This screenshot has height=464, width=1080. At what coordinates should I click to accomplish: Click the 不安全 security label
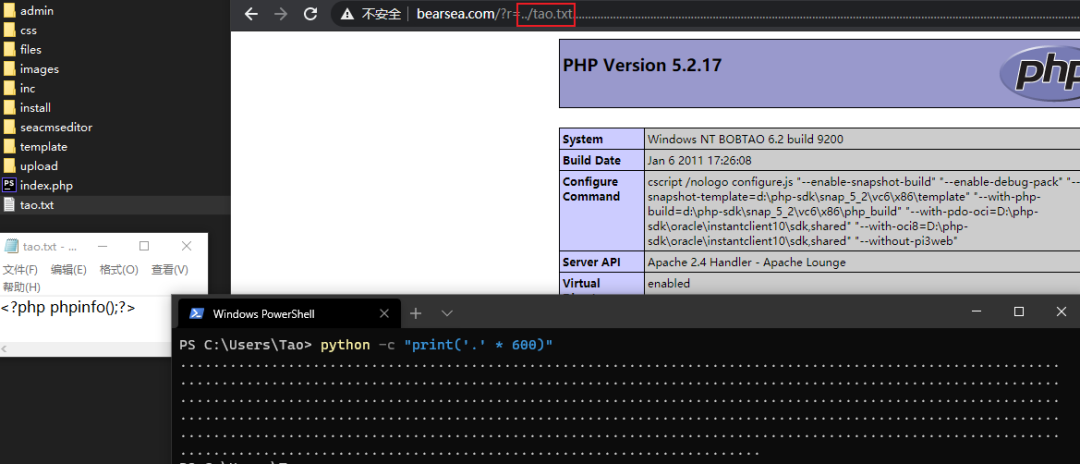click(x=381, y=14)
